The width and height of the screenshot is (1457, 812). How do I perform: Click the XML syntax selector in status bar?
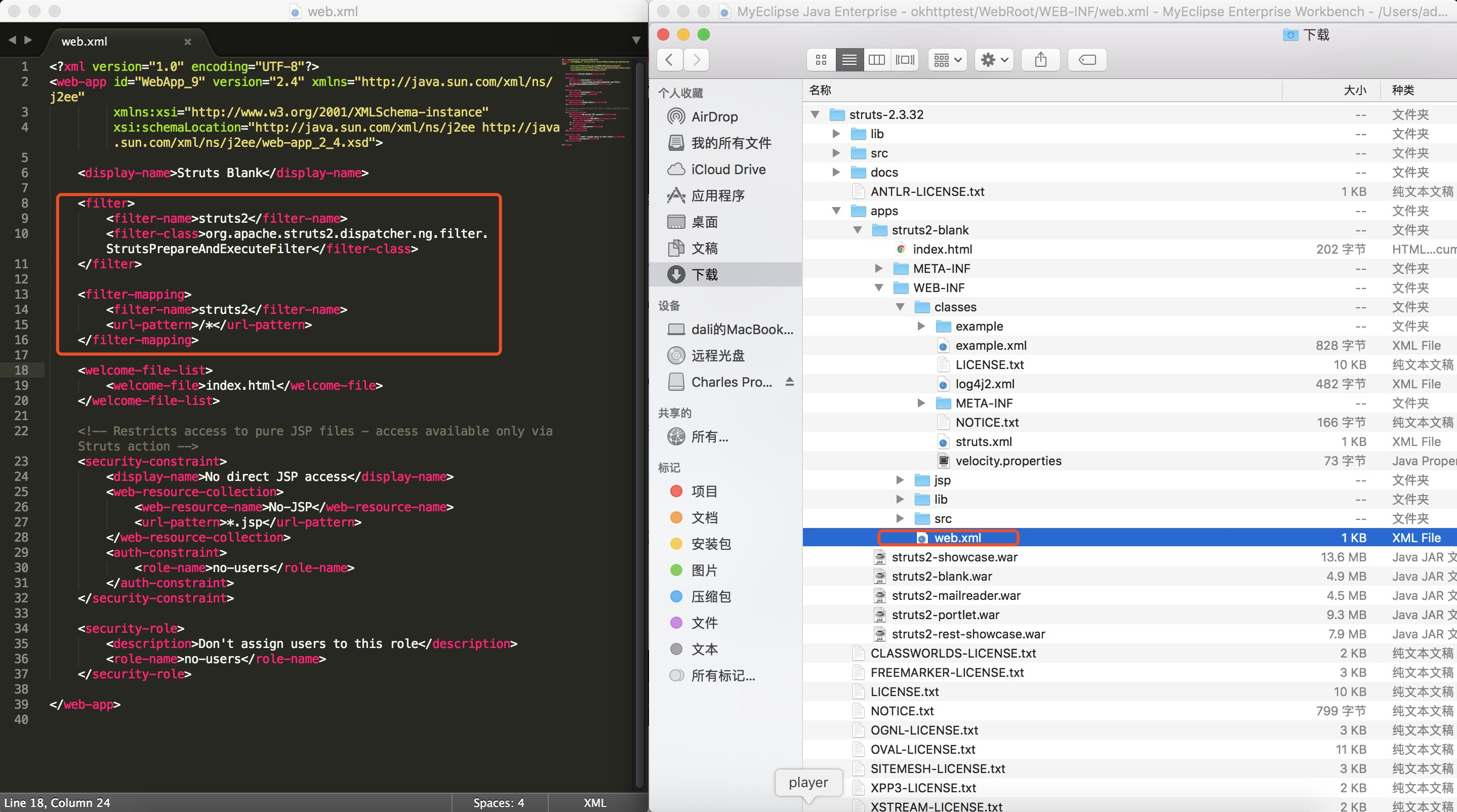(x=594, y=802)
